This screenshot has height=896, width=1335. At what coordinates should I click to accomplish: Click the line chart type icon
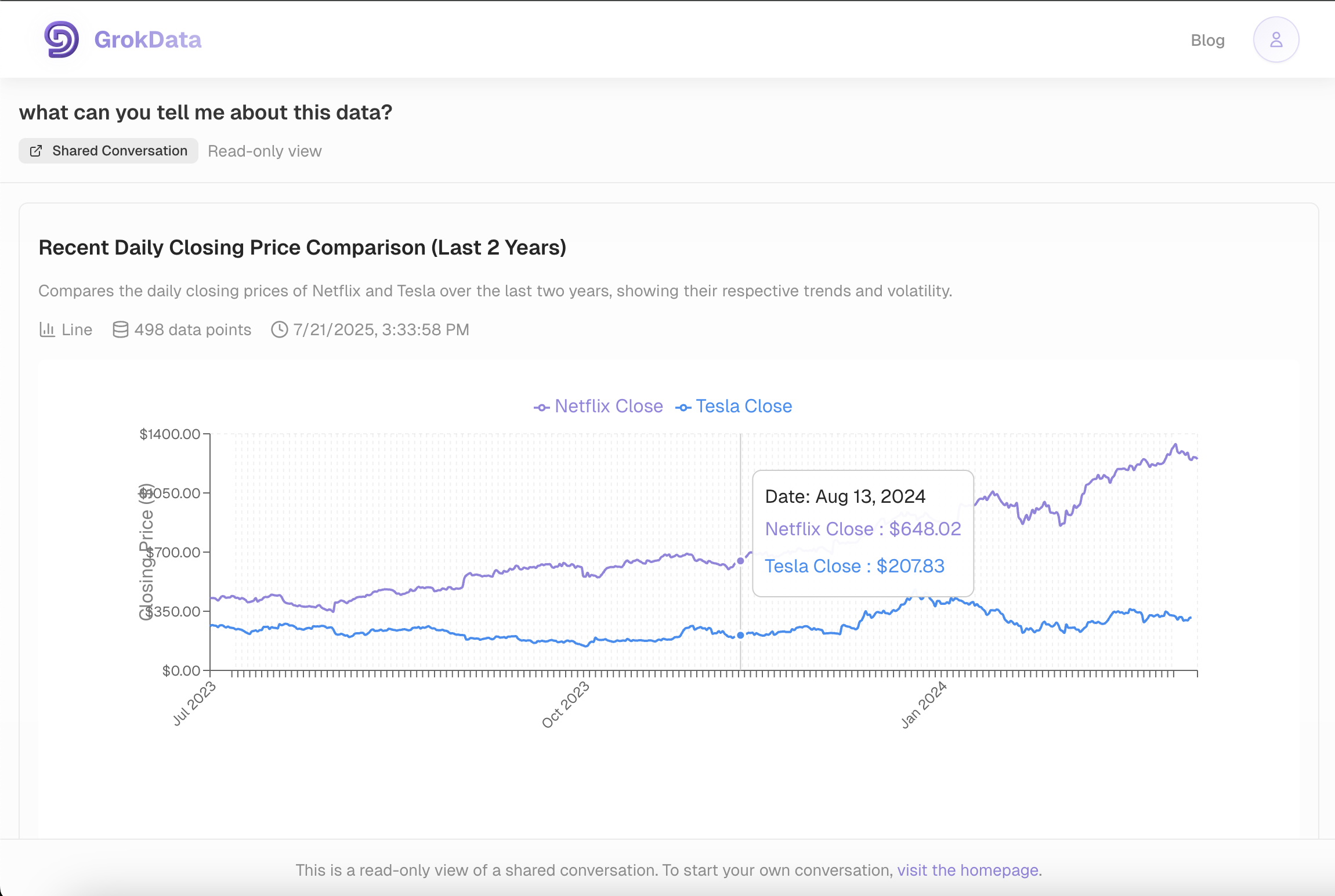point(47,329)
